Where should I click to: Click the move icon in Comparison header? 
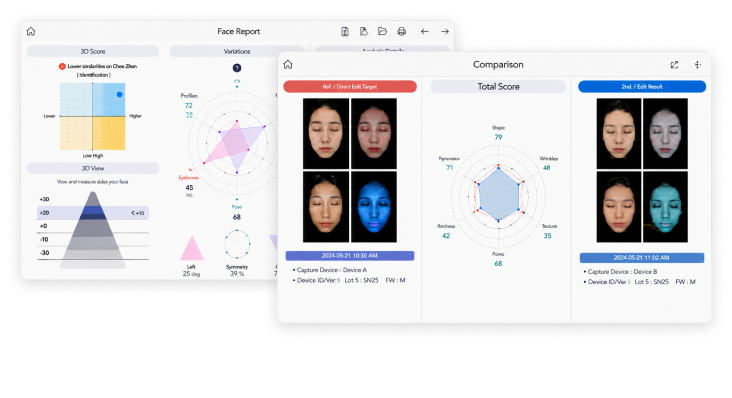pyautogui.click(x=697, y=65)
